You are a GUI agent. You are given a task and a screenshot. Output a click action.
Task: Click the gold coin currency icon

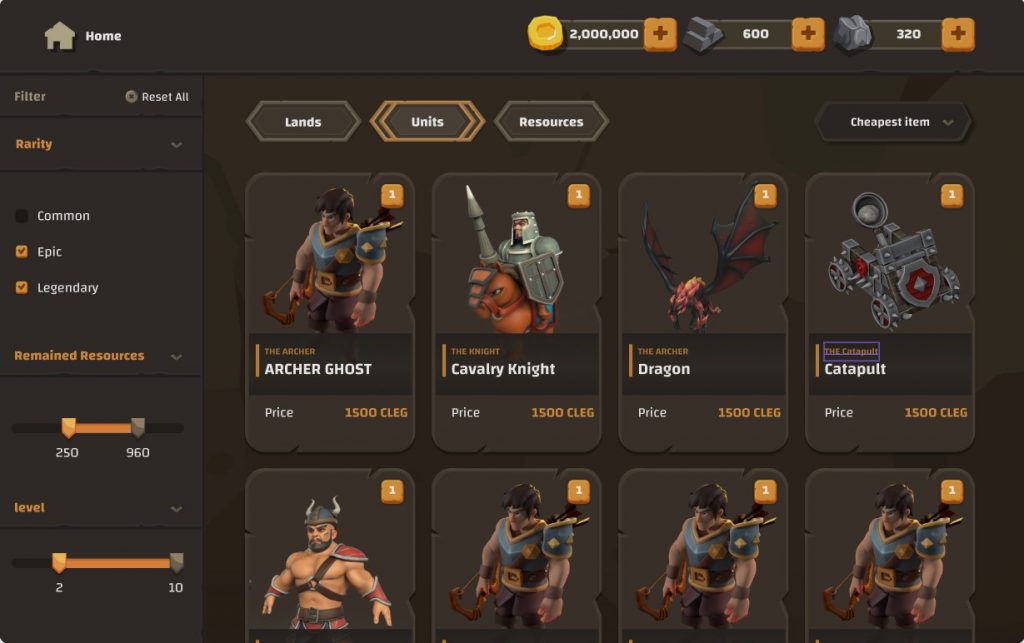coord(545,33)
